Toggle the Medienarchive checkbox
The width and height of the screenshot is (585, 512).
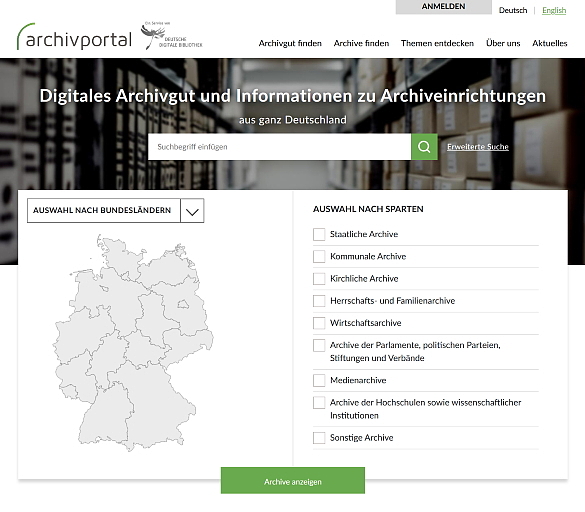319,380
